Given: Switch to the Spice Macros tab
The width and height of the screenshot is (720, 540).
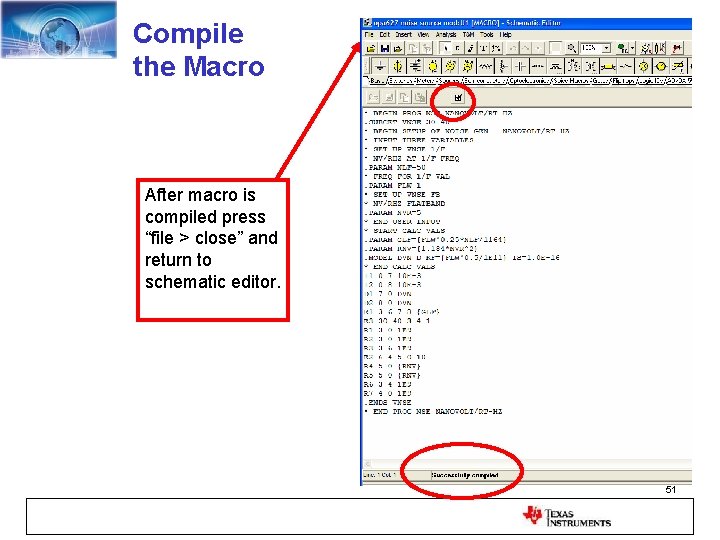Looking at the screenshot, I should coord(571,81).
